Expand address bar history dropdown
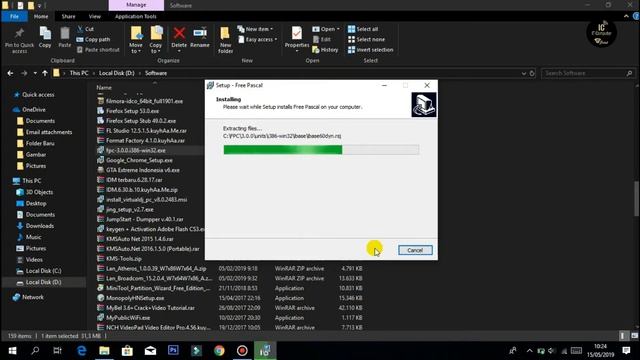The height and width of the screenshot is (360, 640). 523,73
